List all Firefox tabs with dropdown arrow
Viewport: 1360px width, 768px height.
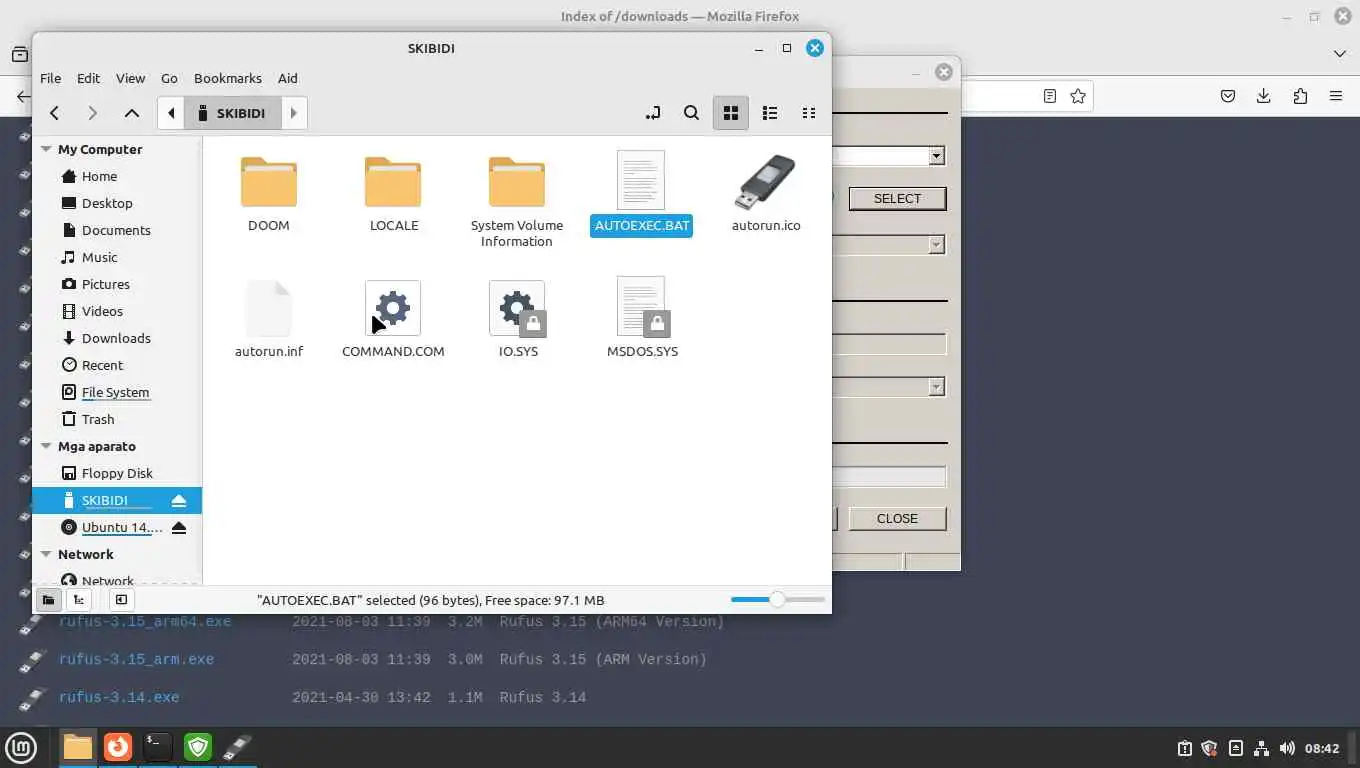(1340, 53)
